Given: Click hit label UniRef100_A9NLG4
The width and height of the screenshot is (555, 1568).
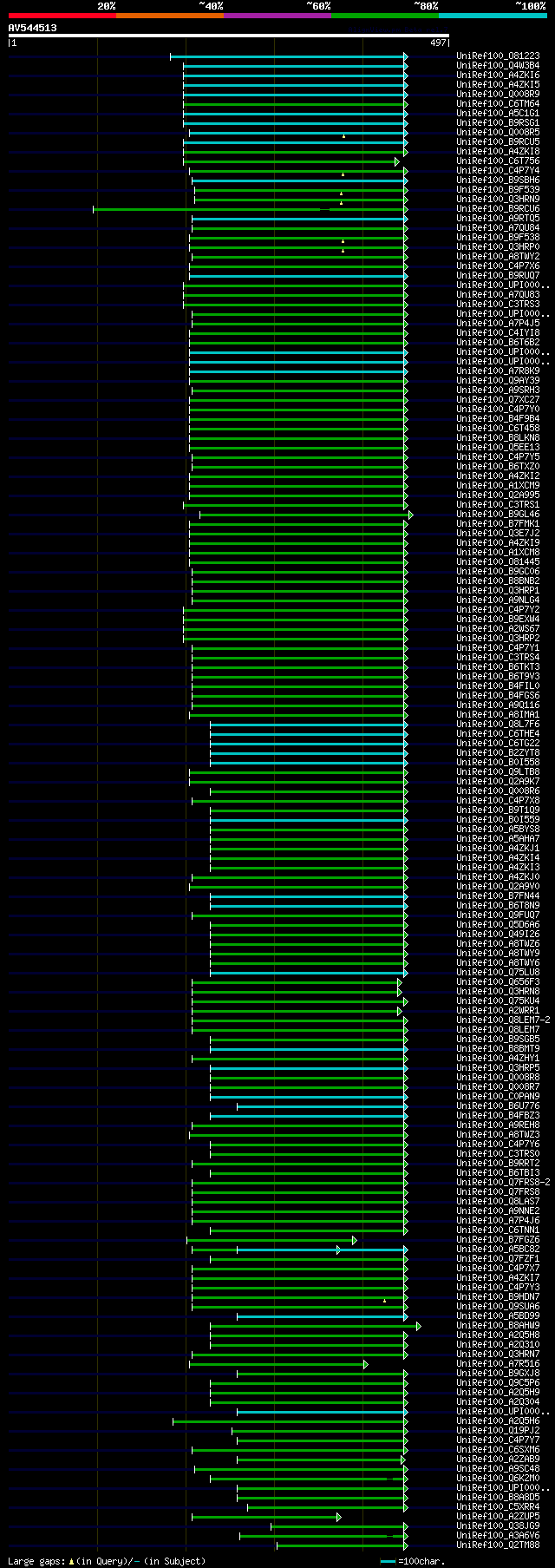Looking at the screenshot, I should pyautogui.click(x=498, y=600).
